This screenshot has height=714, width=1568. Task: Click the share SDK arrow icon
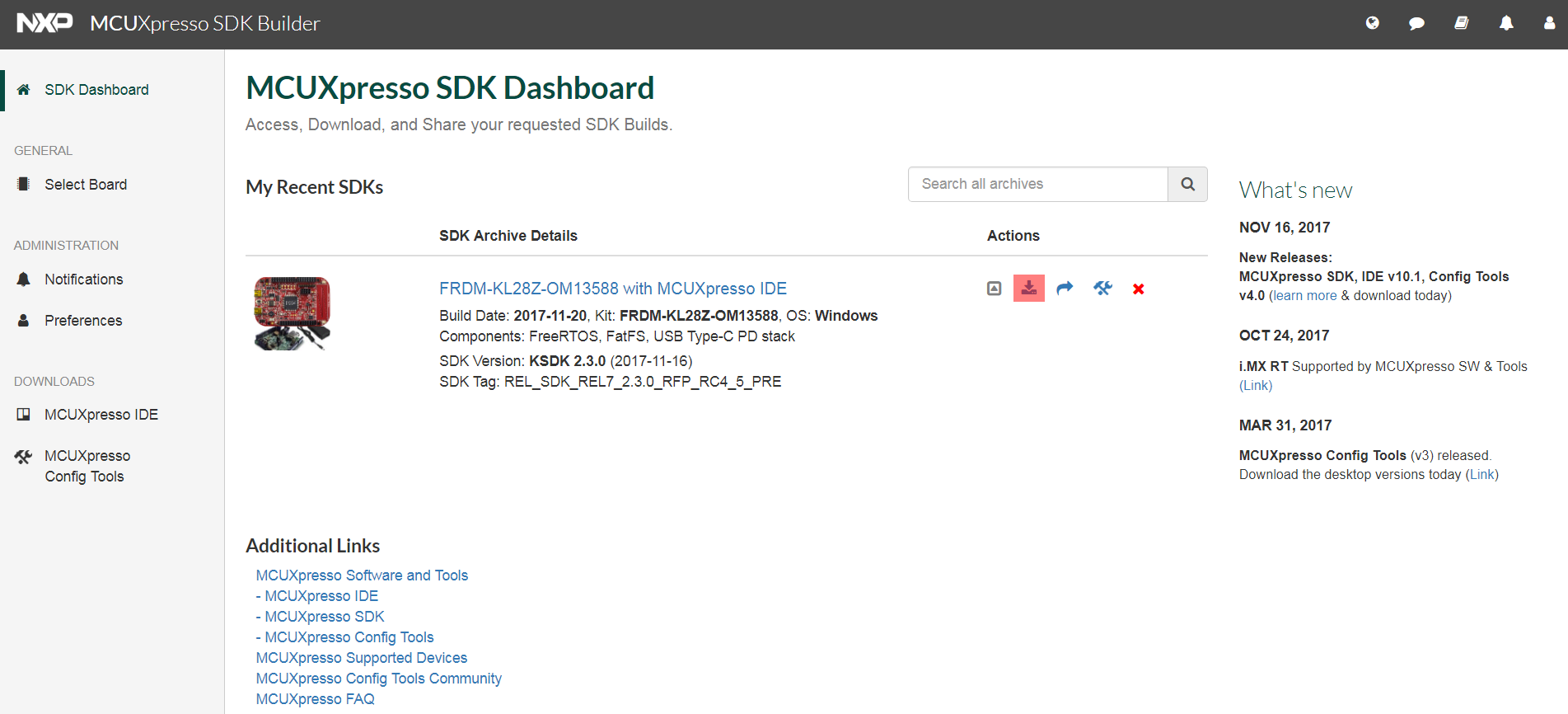(1065, 289)
